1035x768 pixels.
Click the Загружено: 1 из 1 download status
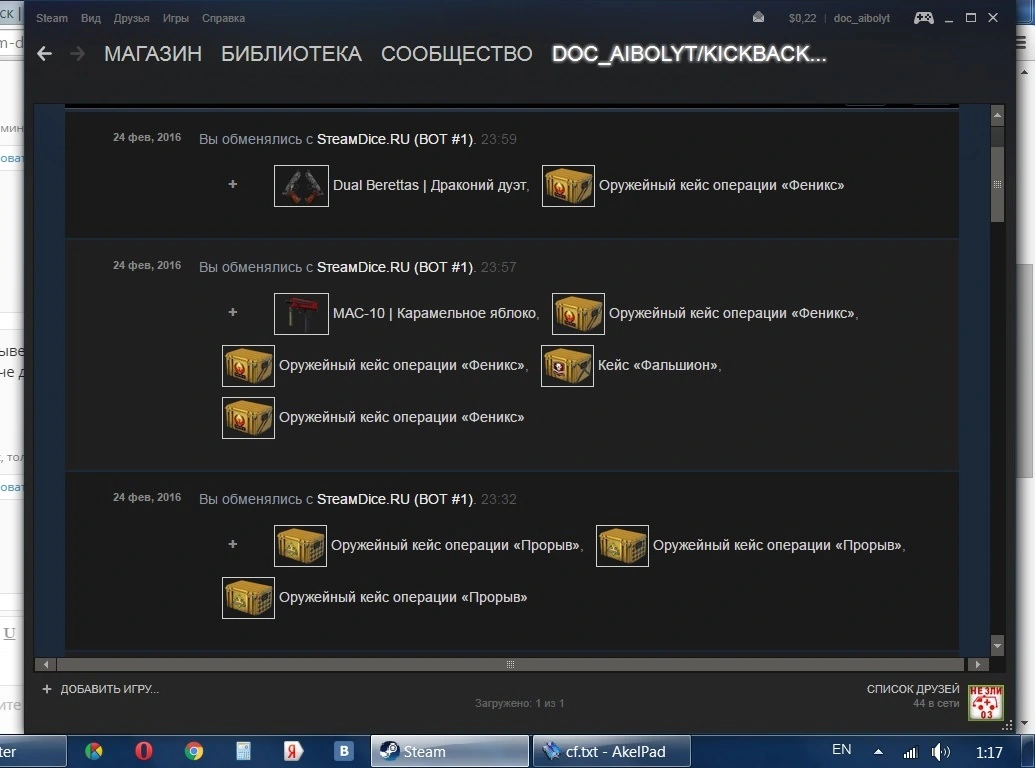pos(519,703)
